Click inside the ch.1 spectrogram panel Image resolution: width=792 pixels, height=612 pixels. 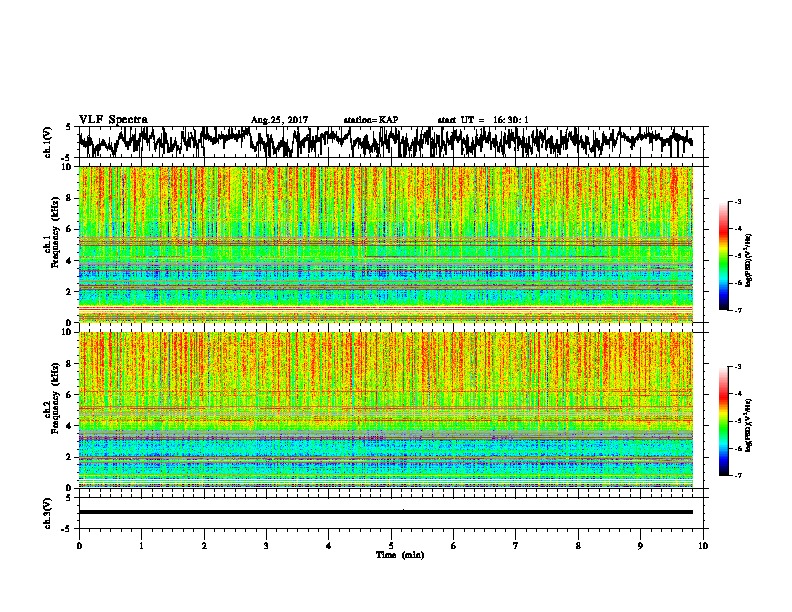[385, 244]
